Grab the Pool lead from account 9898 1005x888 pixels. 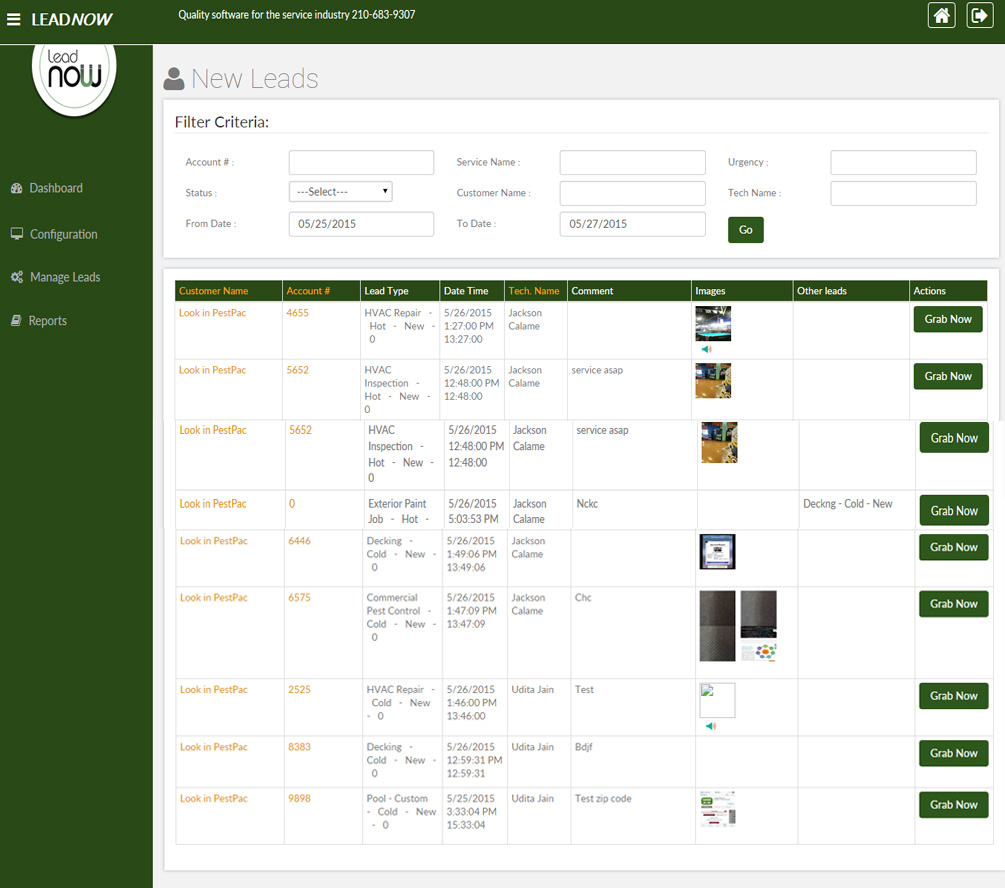[953, 804]
